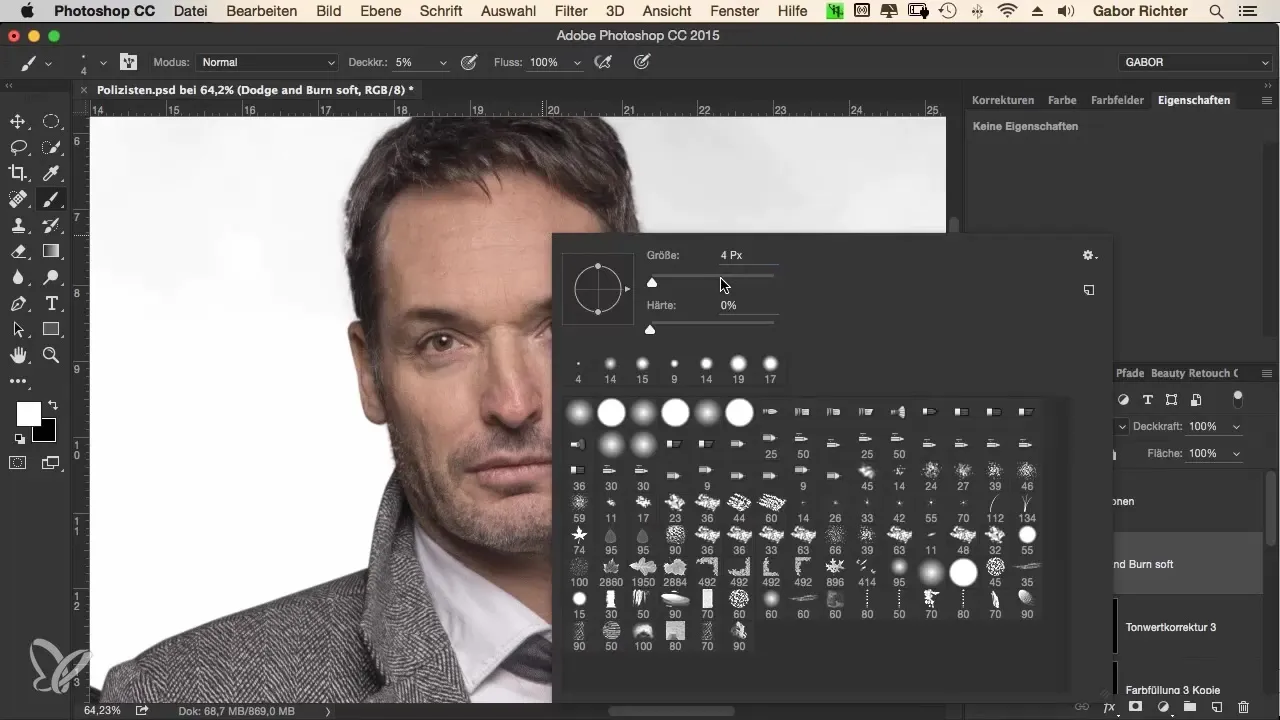This screenshot has width=1280, height=720.
Task: Select the Spot Healing Brush tool
Action: coord(18,200)
